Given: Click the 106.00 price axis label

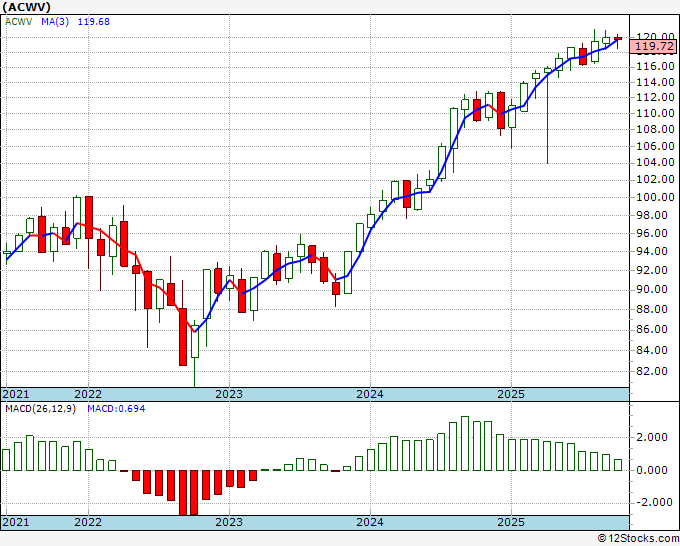Looking at the screenshot, I should [655, 146].
